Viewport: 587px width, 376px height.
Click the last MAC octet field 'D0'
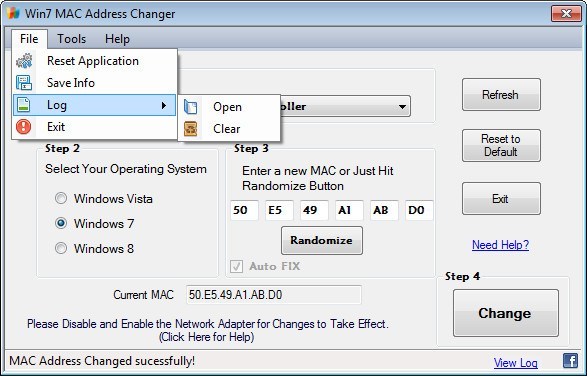[x=419, y=210]
